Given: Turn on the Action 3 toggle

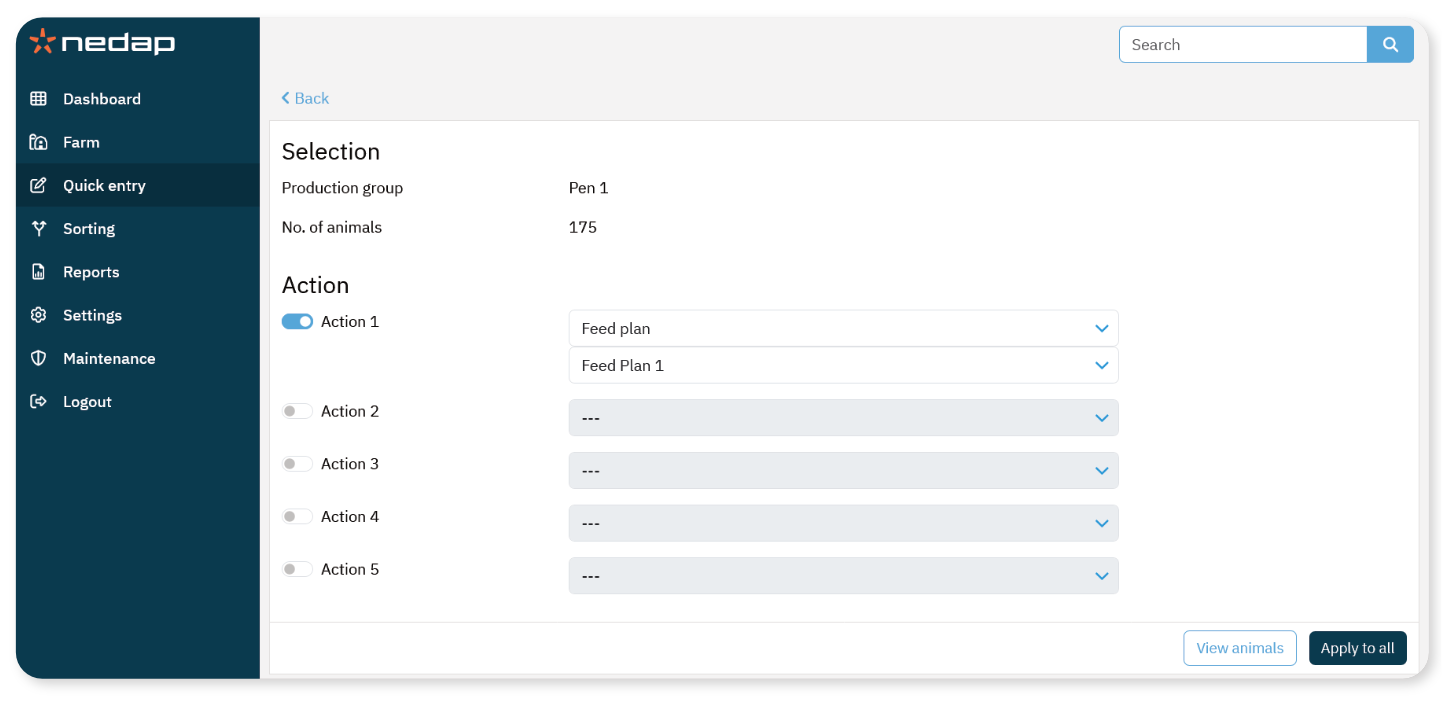Looking at the screenshot, I should click(x=297, y=464).
